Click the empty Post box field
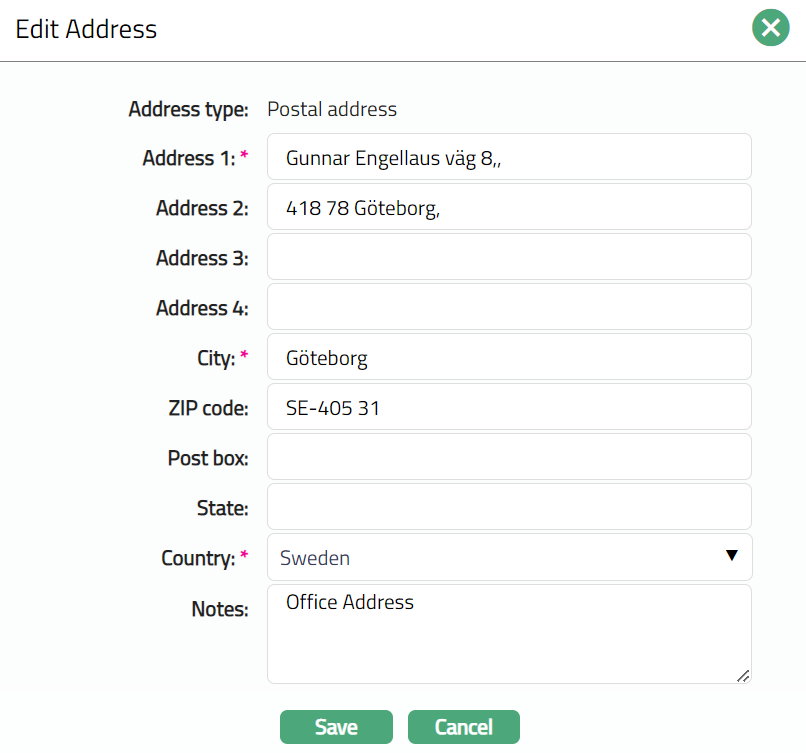Image resolution: width=806 pixels, height=753 pixels. click(508, 457)
